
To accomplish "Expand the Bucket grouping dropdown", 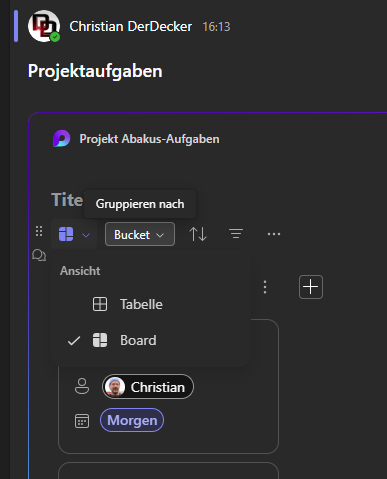I will coord(140,234).
